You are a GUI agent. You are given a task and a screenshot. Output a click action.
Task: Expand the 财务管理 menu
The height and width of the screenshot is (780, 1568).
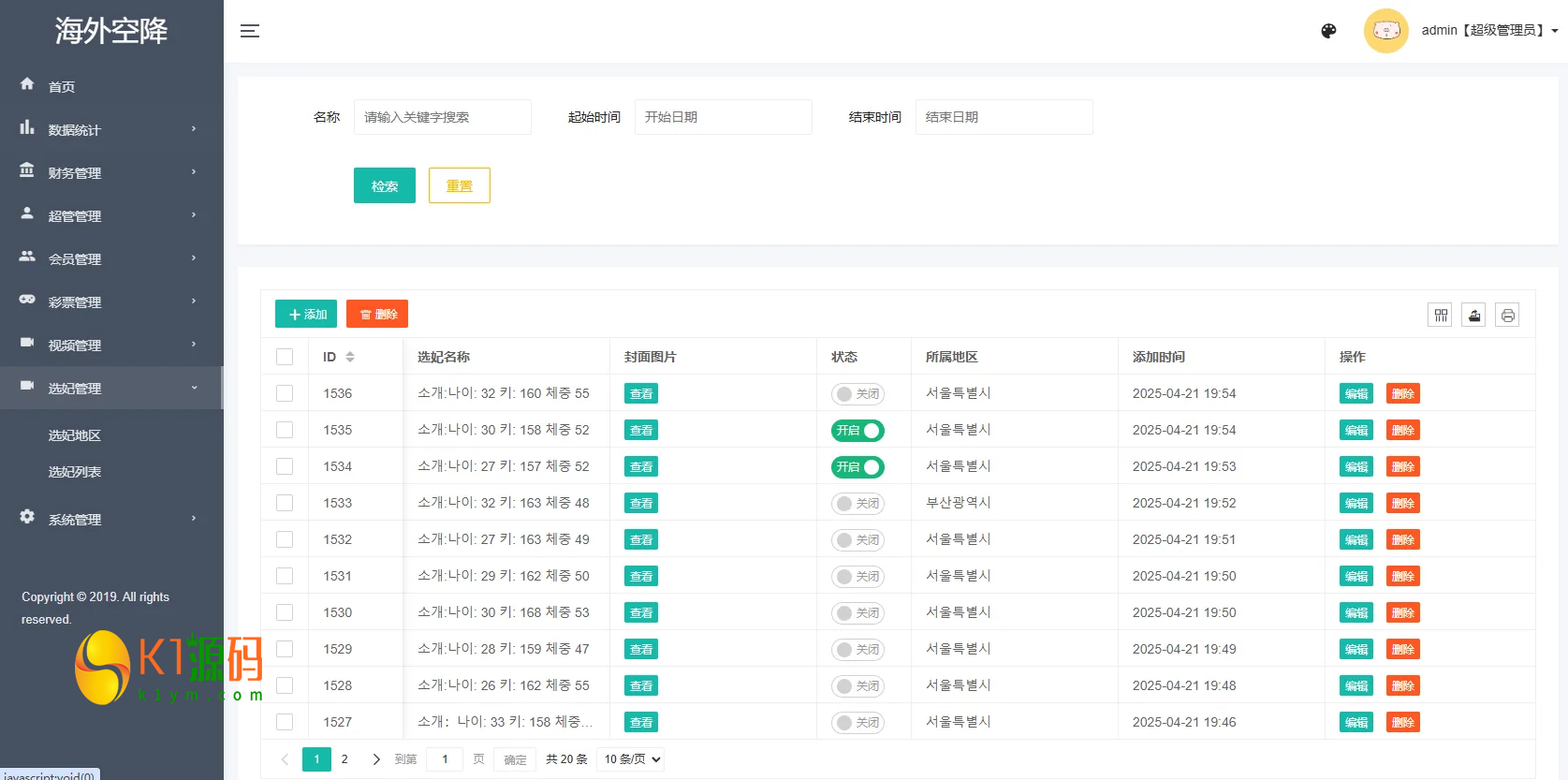[111, 172]
